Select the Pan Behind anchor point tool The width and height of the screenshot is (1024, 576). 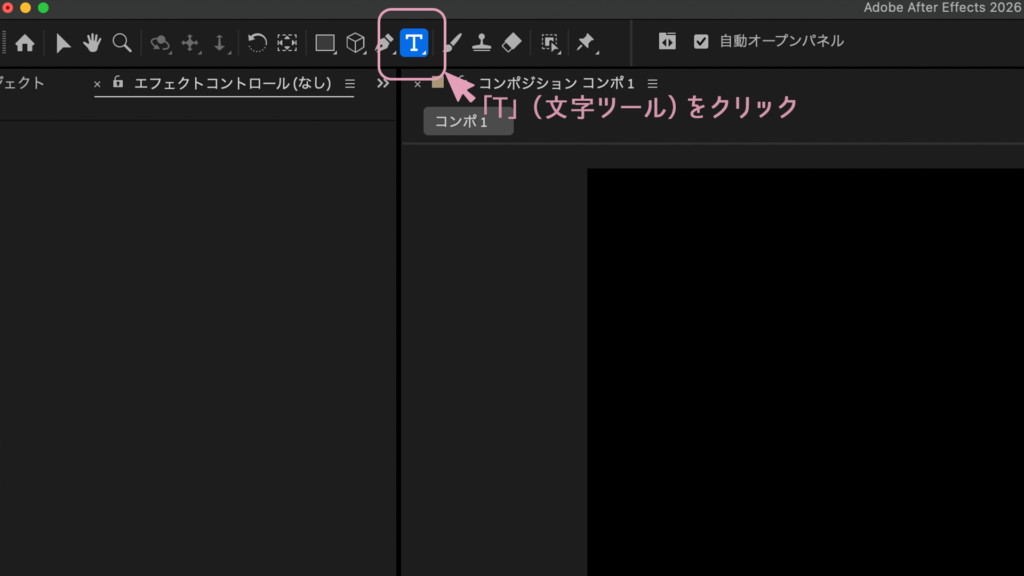(287, 43)
